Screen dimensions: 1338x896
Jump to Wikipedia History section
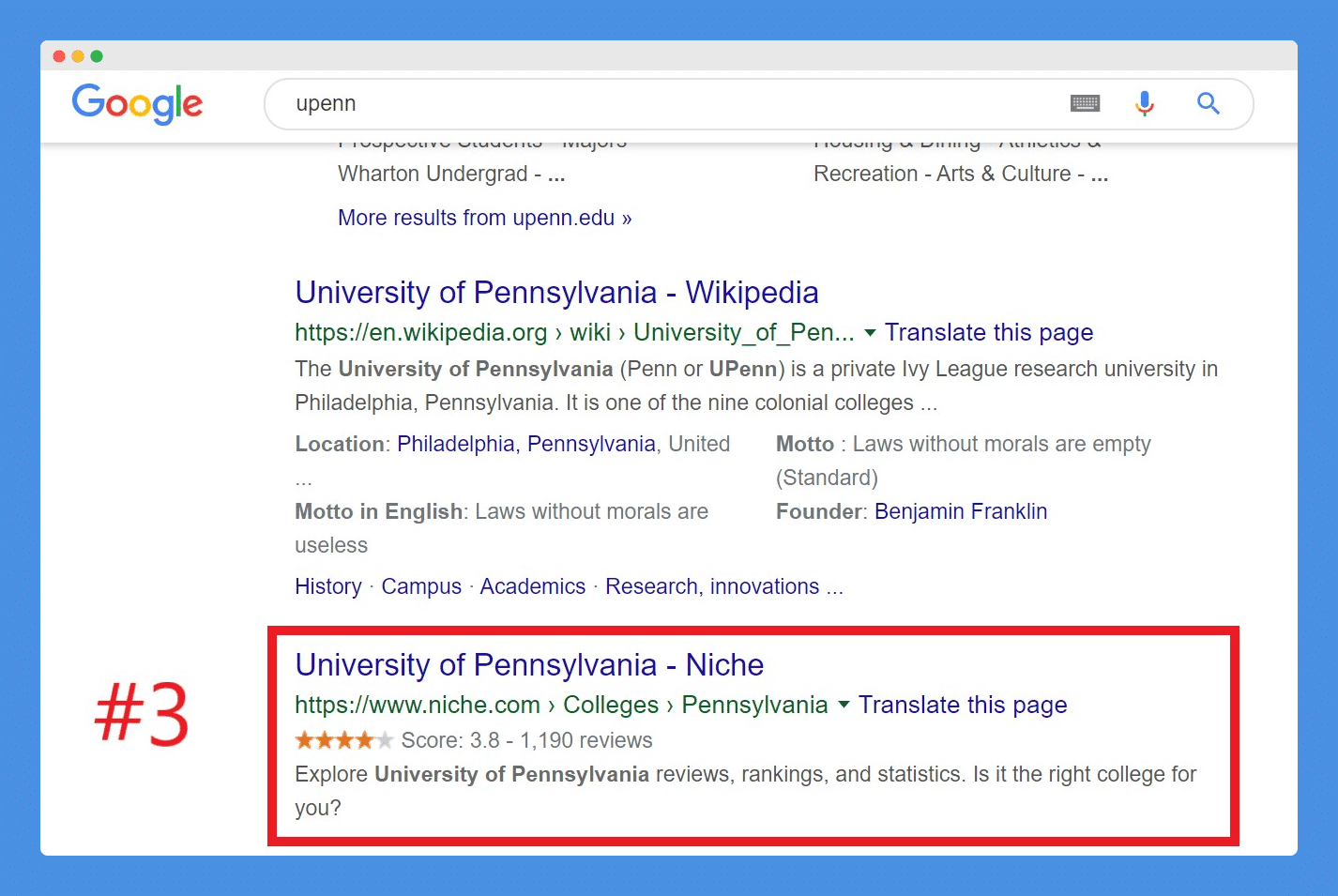328,586
